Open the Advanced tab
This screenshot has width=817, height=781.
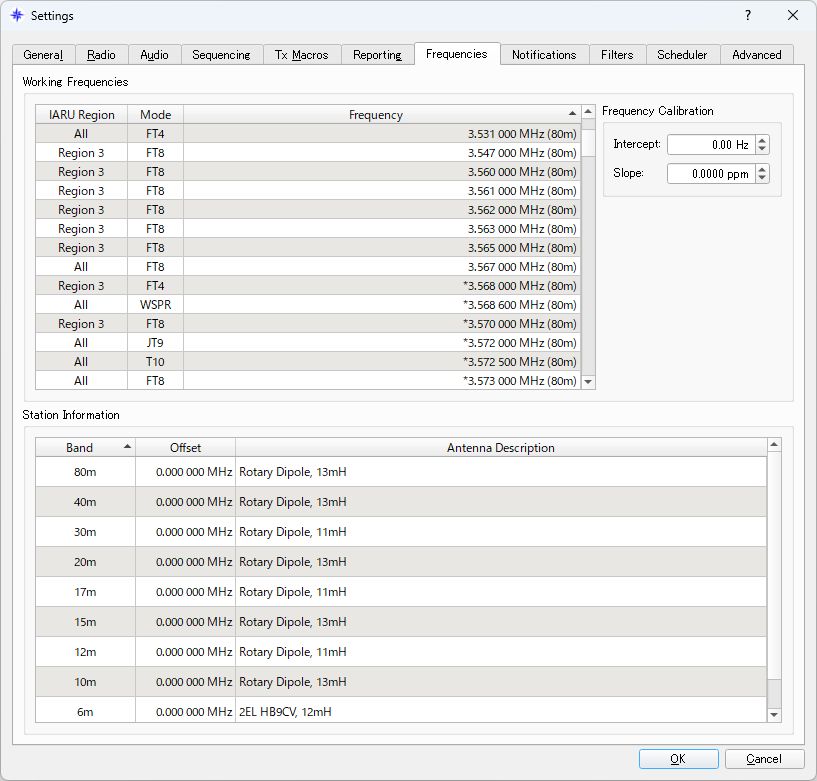tap(757, 55)
